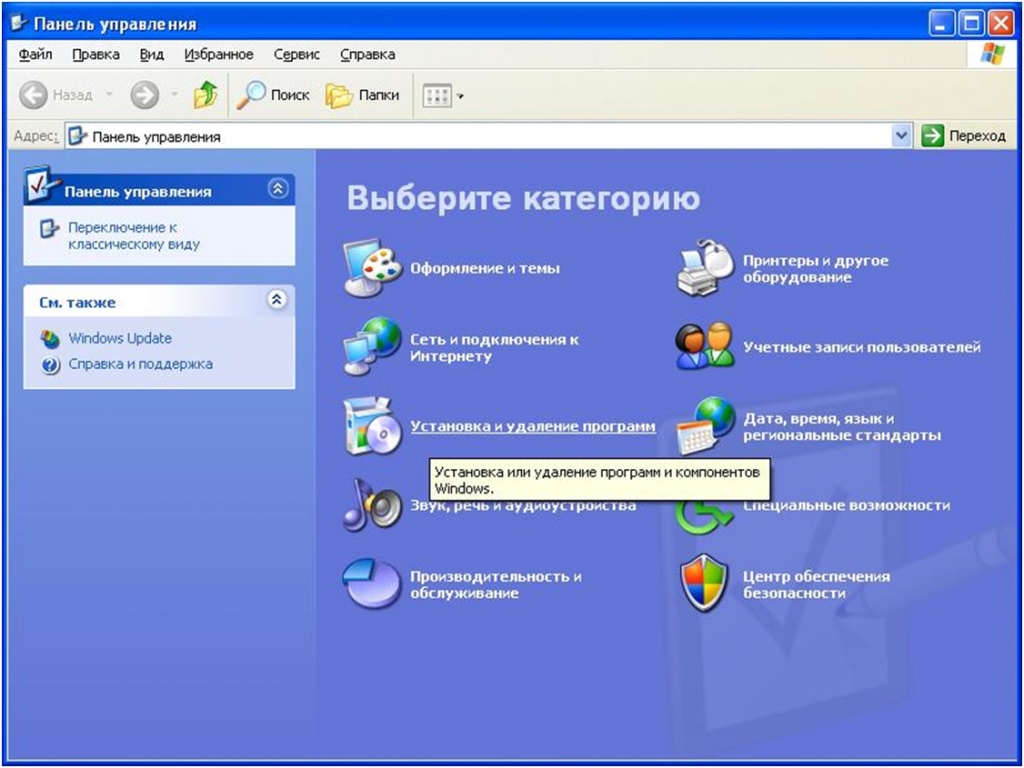
Task: Click inside the address input field
Action: point(480,136)
